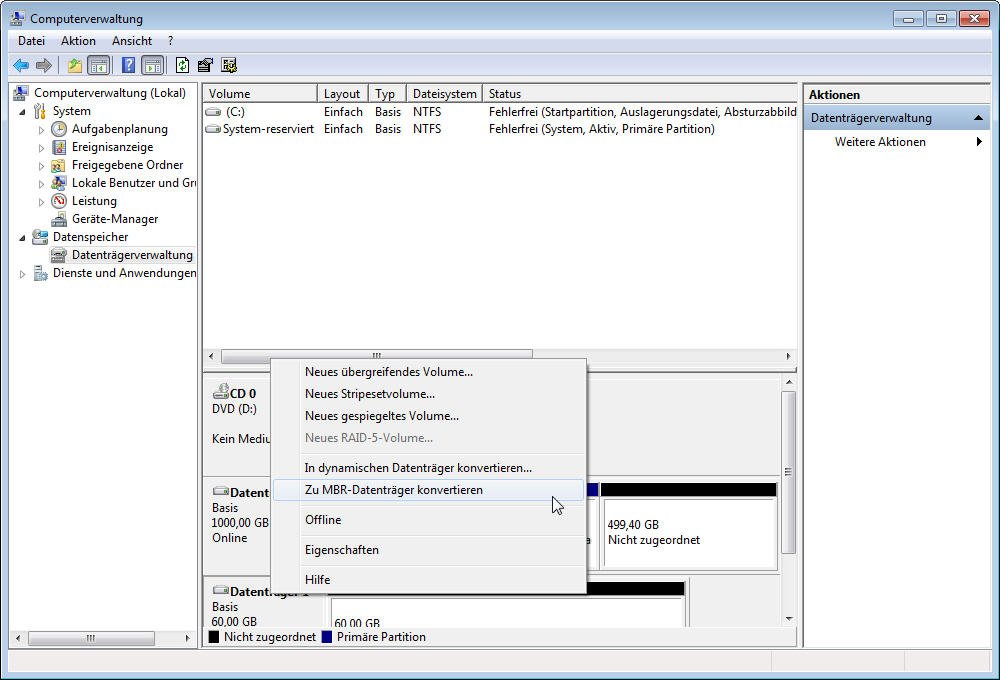
Task: Sort by the Dateisystem column header
Action: 445,94
